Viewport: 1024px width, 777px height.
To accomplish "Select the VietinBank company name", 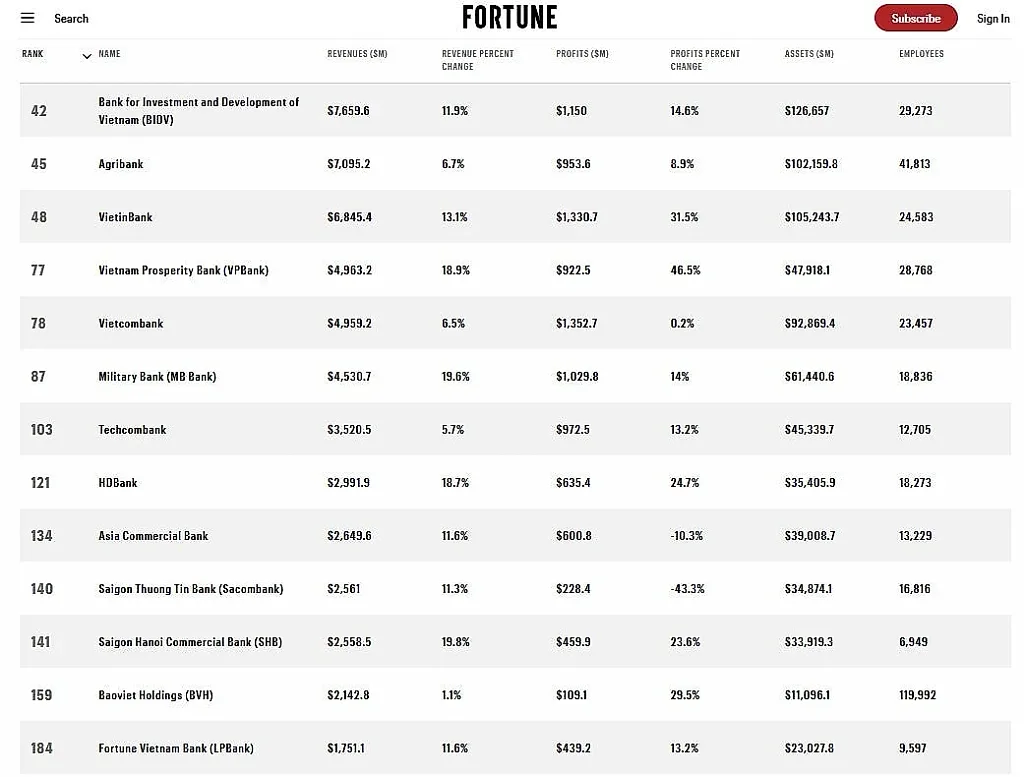I will [x=125, y=217].
